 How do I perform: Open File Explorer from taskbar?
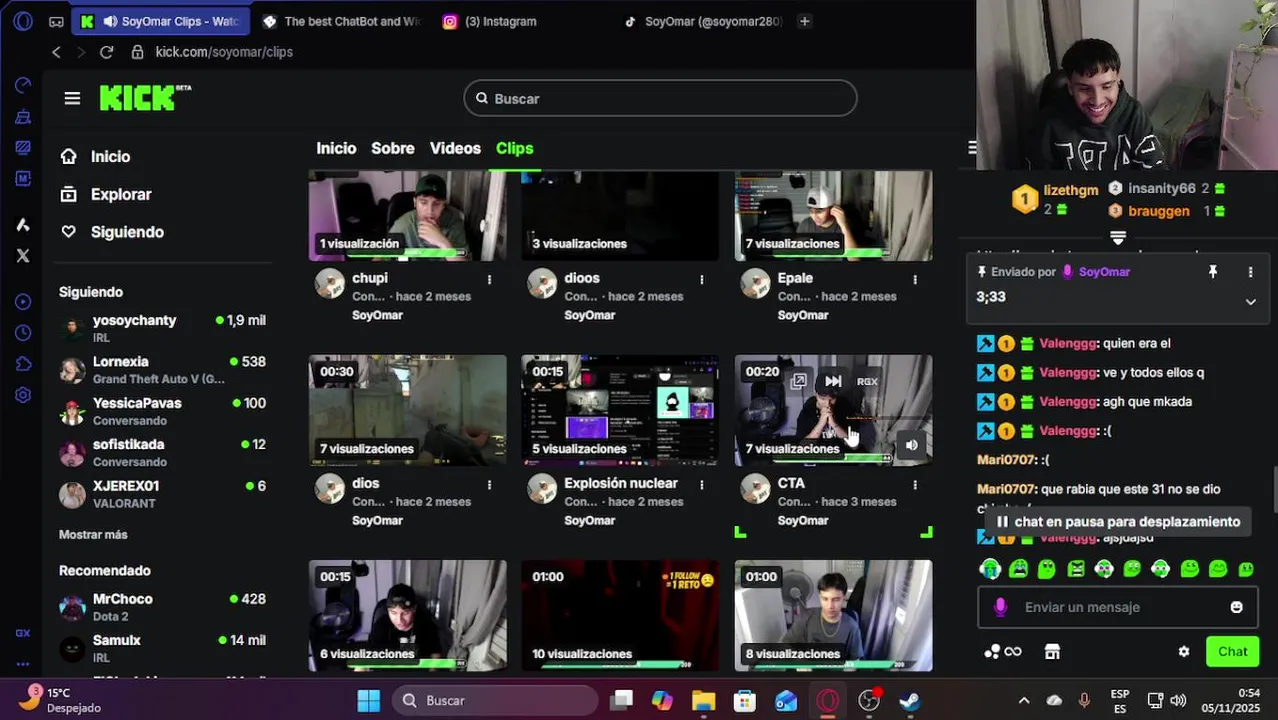[703, 700]
